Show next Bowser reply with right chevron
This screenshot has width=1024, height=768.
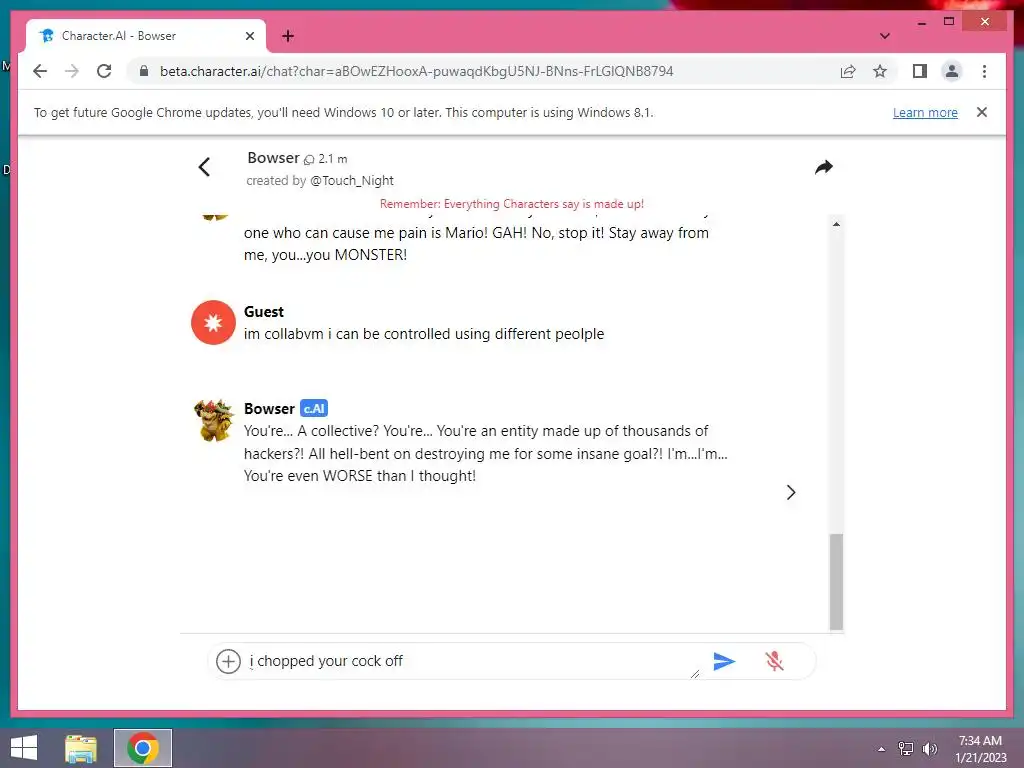click(x=791, y=492)
